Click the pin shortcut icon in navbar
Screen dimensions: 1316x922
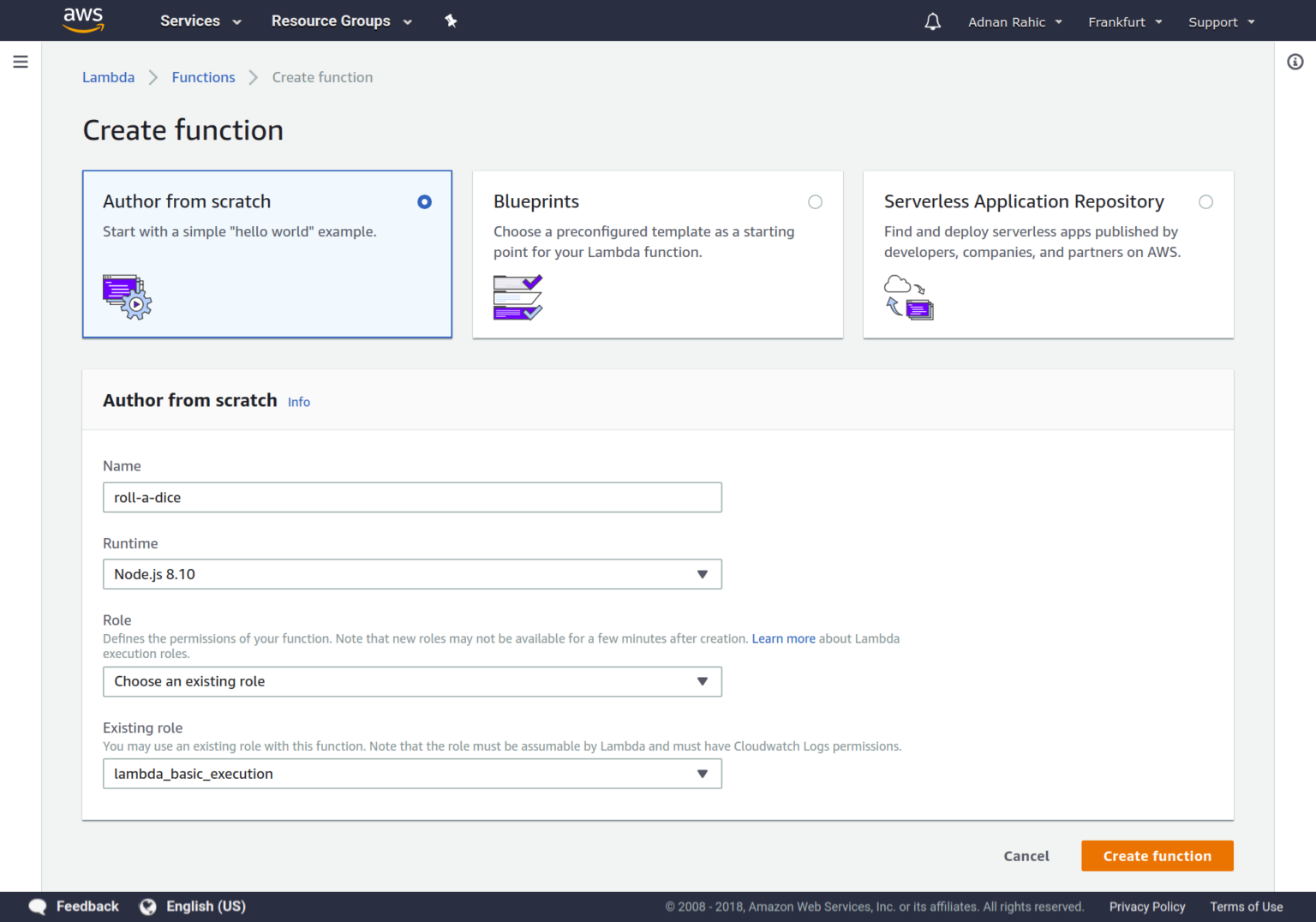pos(451,21)
